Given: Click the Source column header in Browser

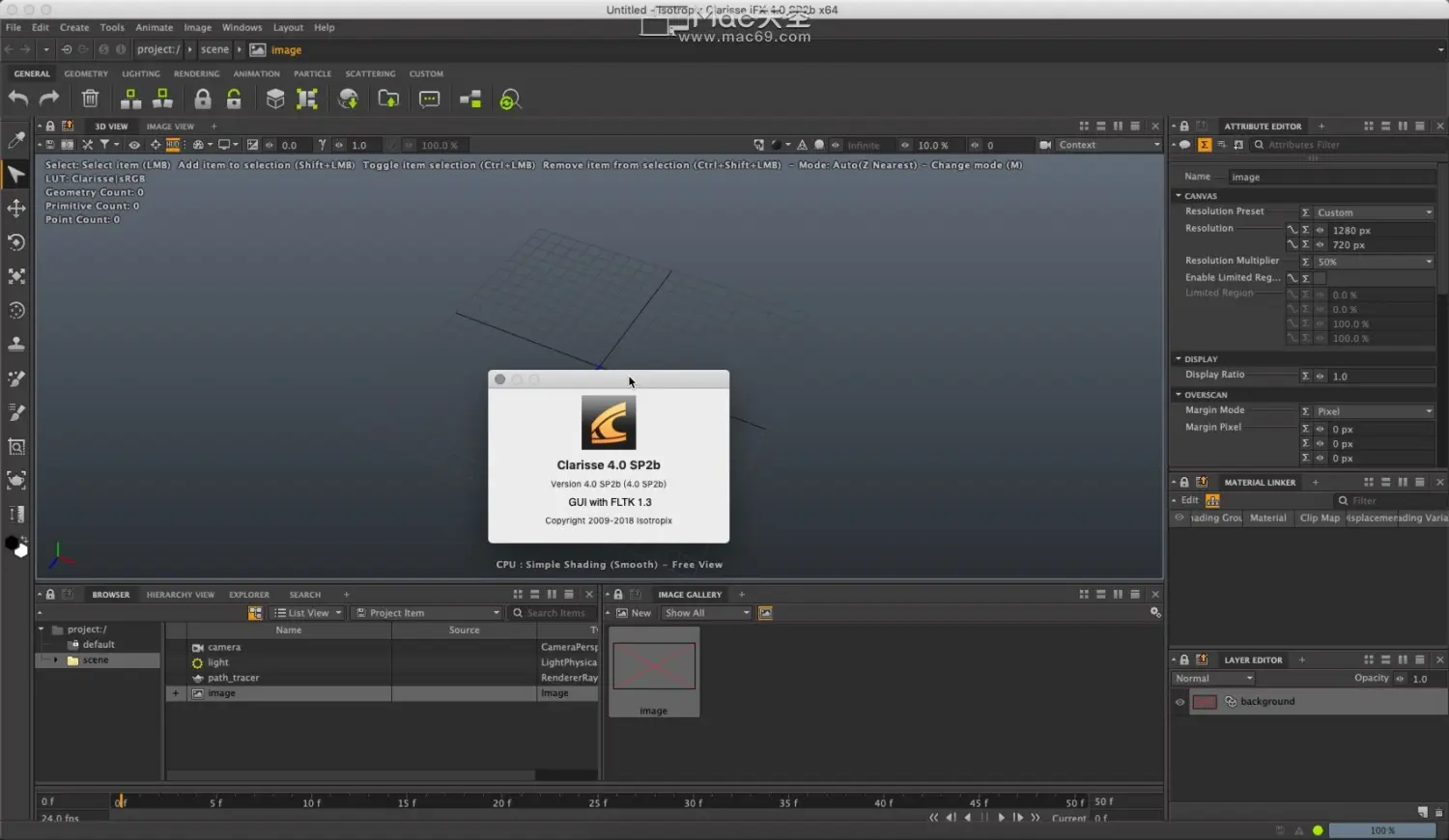Looking at the screenshot, I should 464,630.
